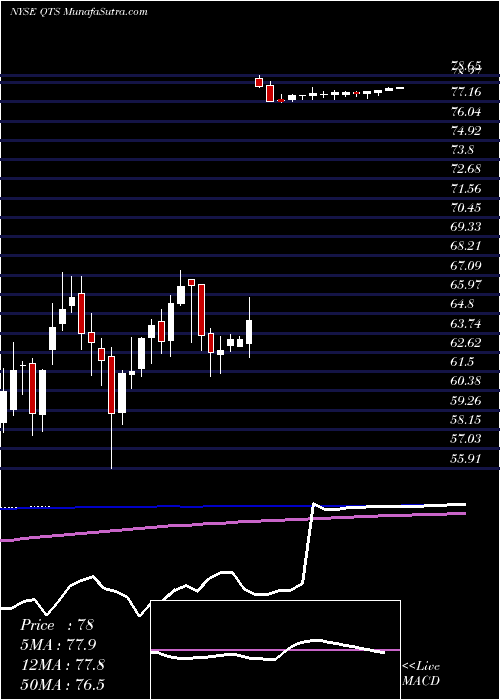Click the 59.26 price axis label
The height and width of the screenshot is (700, 500).
tap(466, 400)
